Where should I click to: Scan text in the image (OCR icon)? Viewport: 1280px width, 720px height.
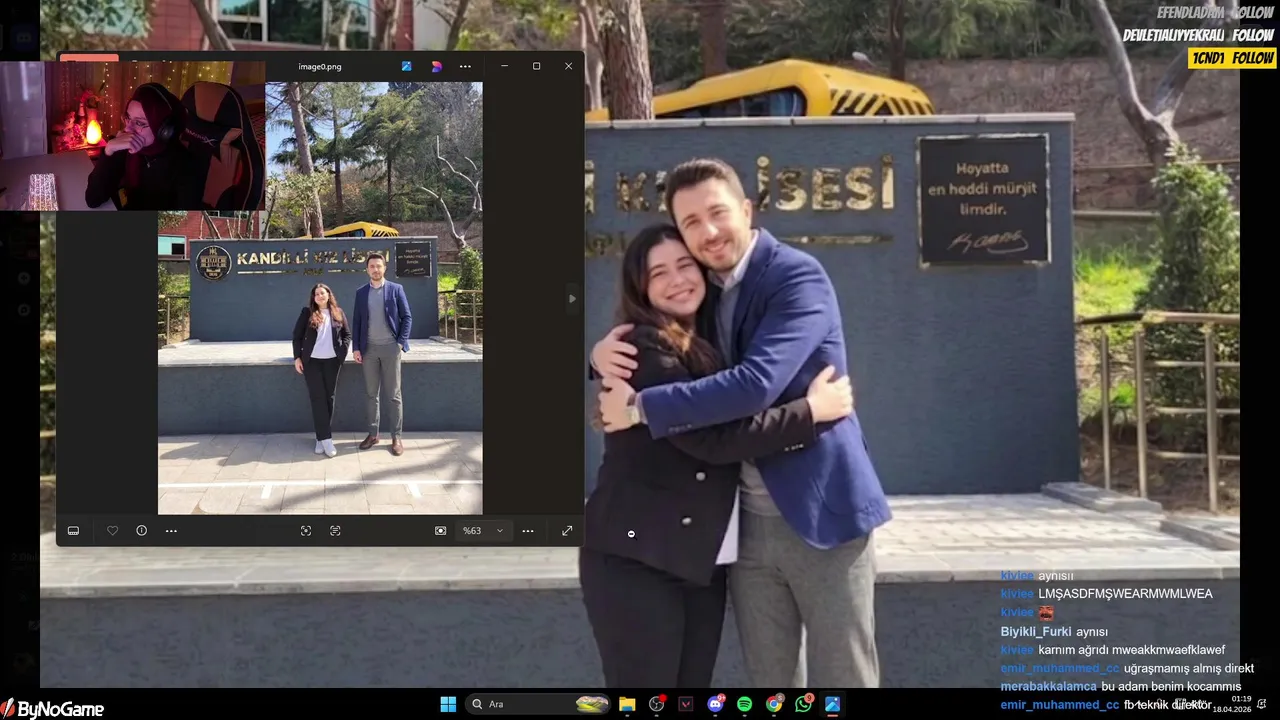(335, 531)
